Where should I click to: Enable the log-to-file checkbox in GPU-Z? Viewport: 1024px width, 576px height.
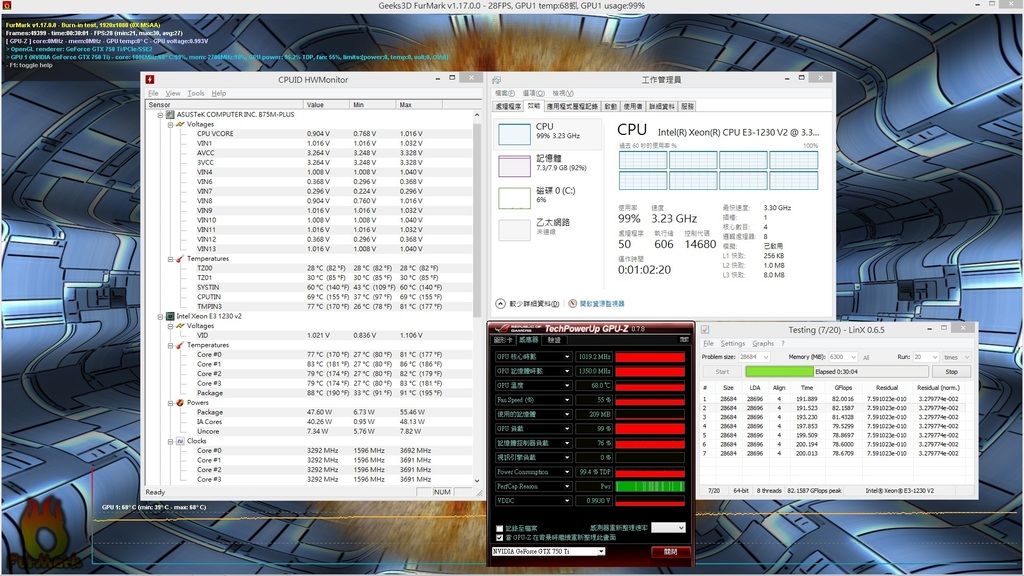coord(500,528)
